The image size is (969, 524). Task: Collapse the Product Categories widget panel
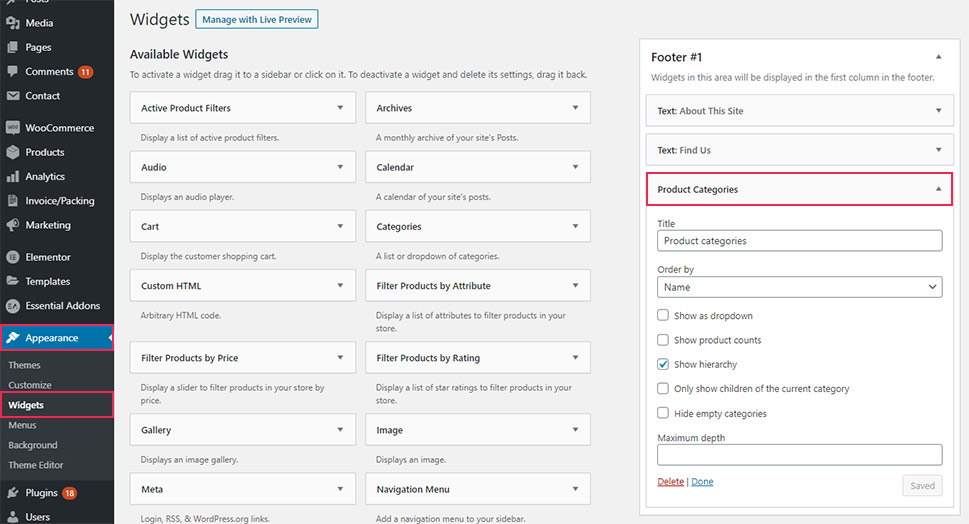point(938,189)
